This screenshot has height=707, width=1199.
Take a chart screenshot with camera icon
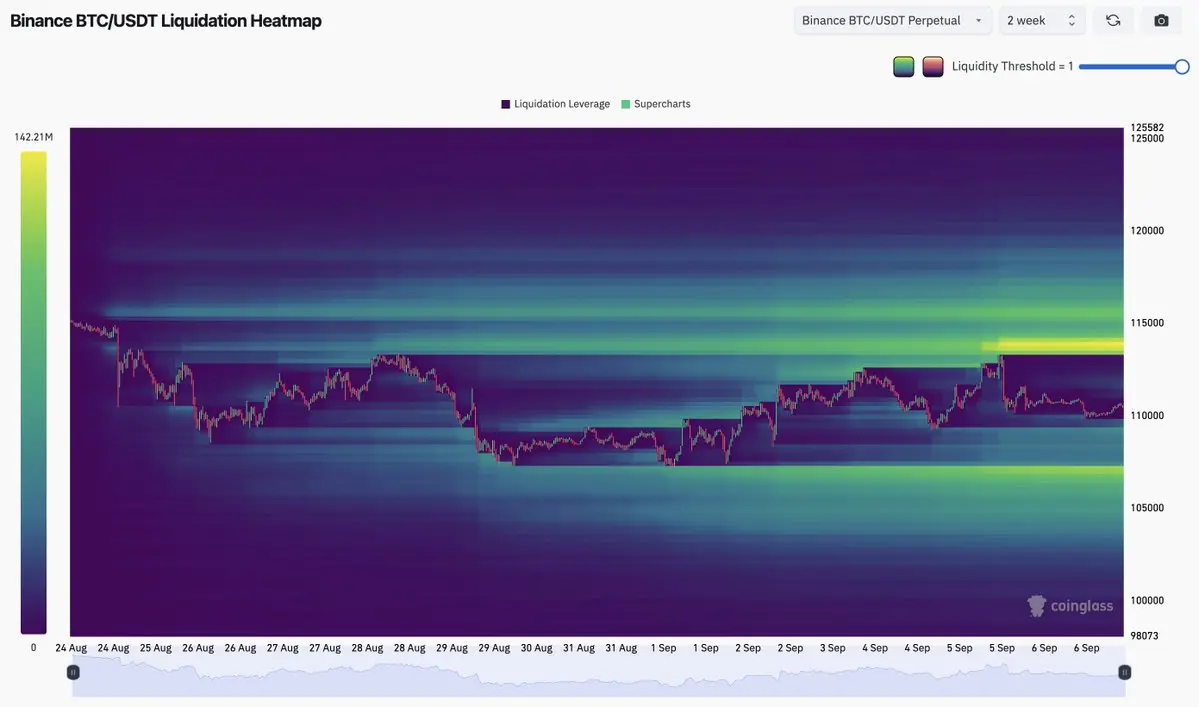click(1161, 21)
